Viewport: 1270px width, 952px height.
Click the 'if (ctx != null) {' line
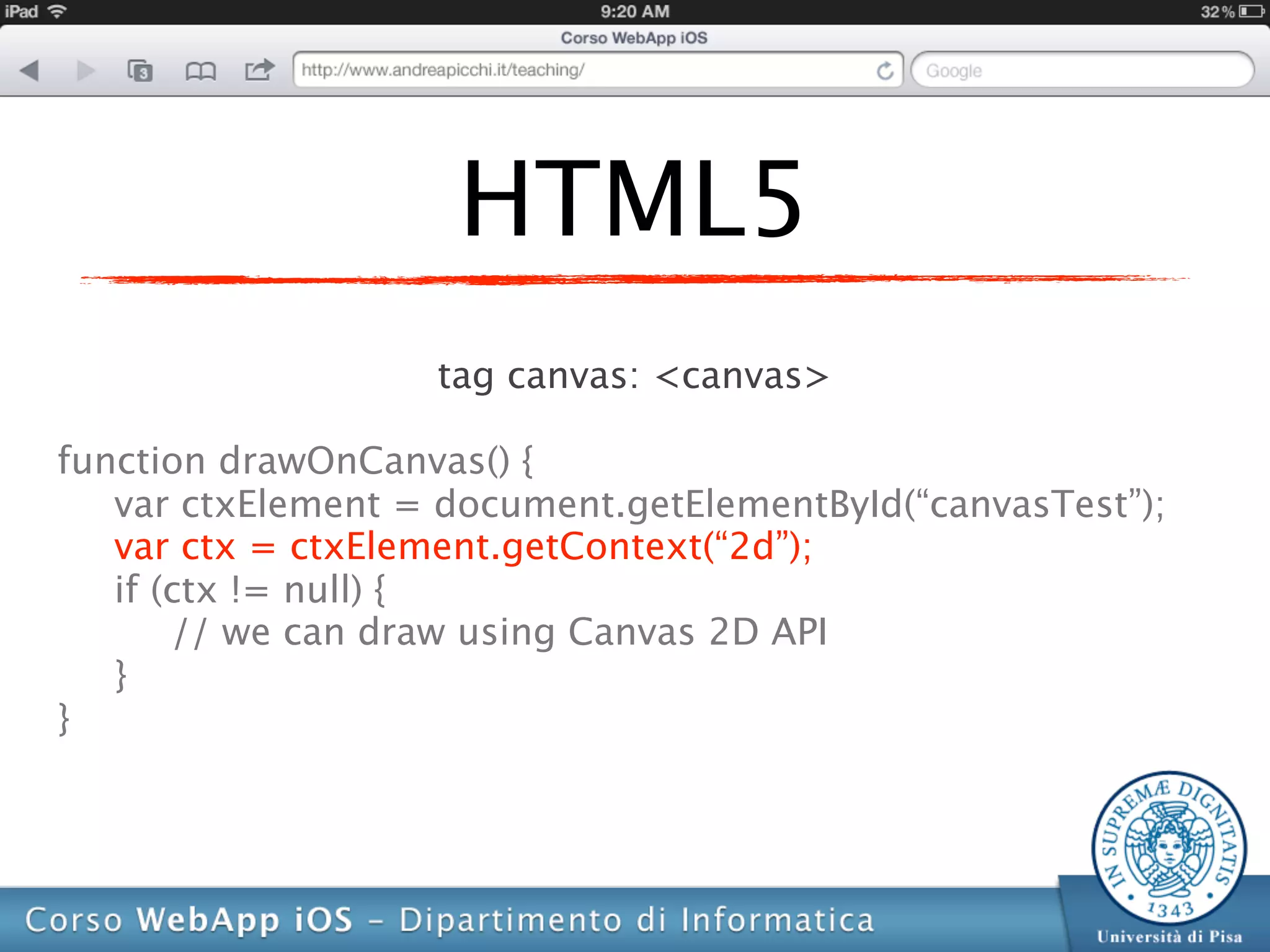click(x=250, y=589)
